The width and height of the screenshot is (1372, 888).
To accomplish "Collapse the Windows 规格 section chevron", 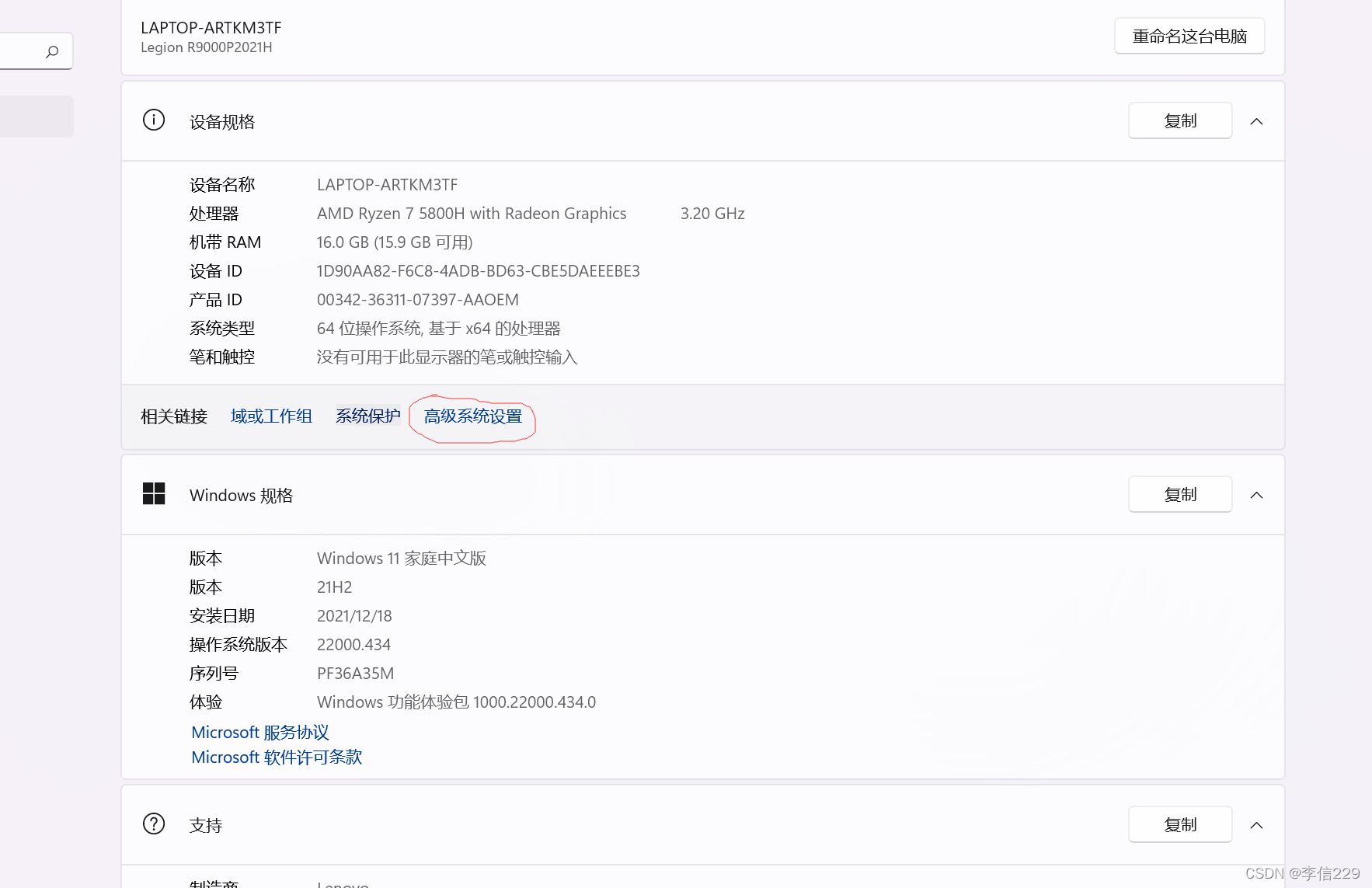I will pos(1256,495).
